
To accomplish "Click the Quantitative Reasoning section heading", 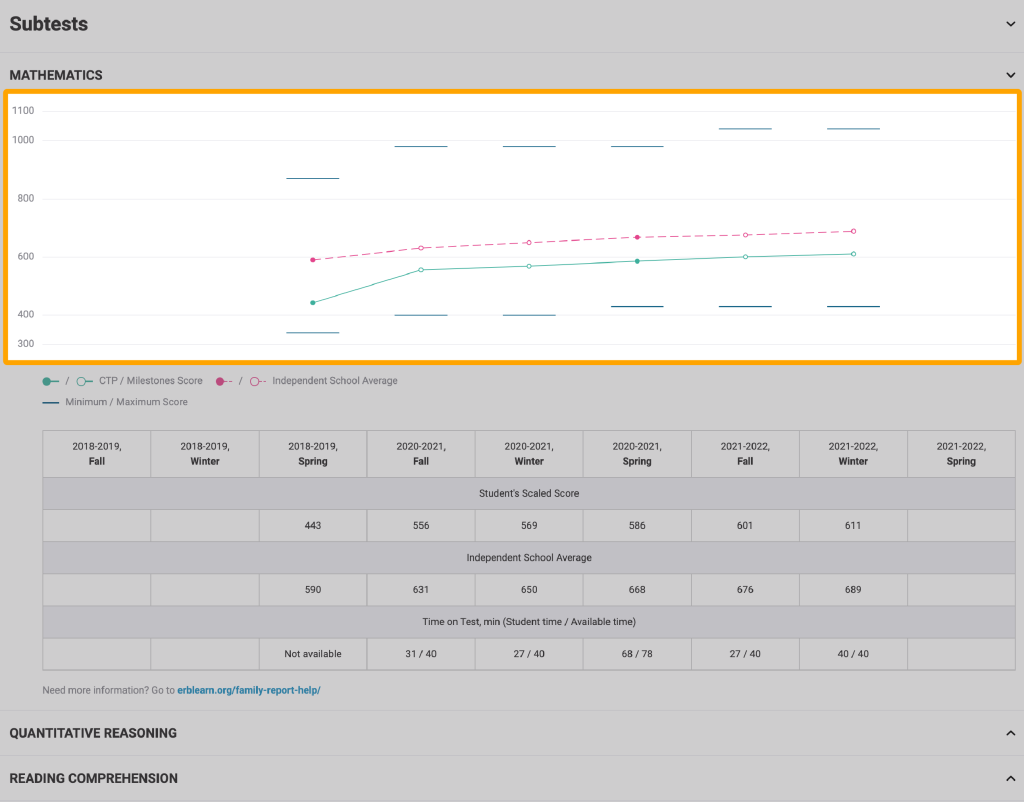I will (x=93, y=733).
